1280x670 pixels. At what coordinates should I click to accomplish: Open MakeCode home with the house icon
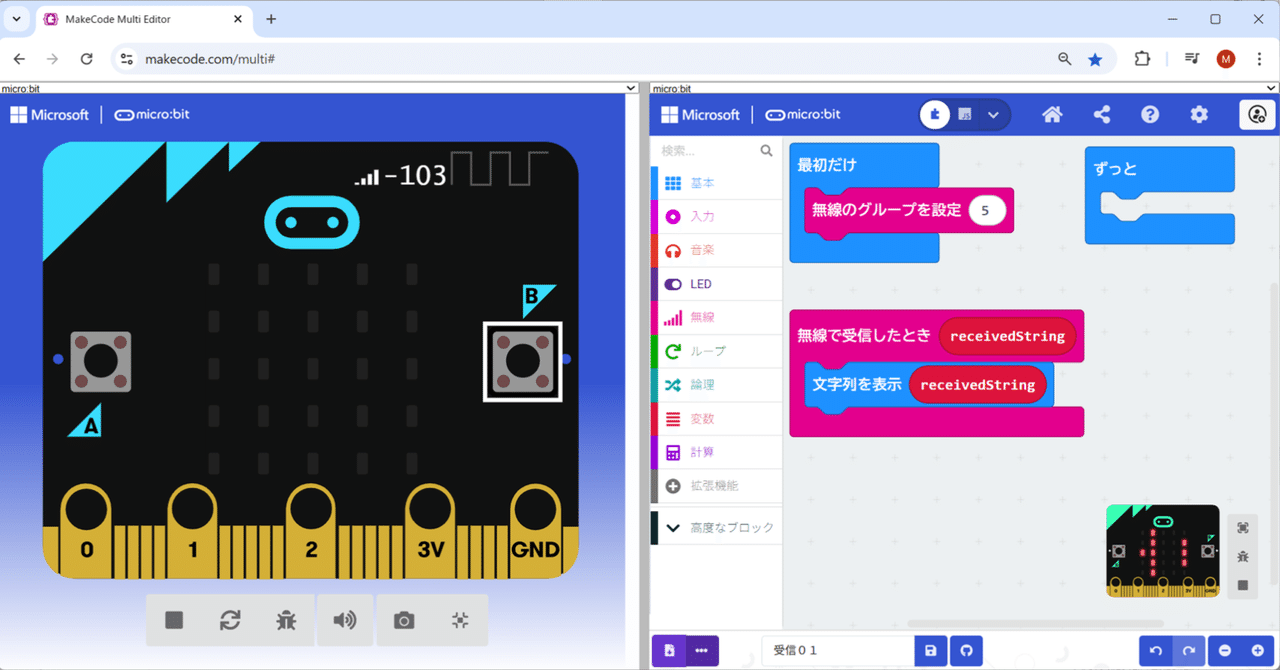(x=1052, y=114)
